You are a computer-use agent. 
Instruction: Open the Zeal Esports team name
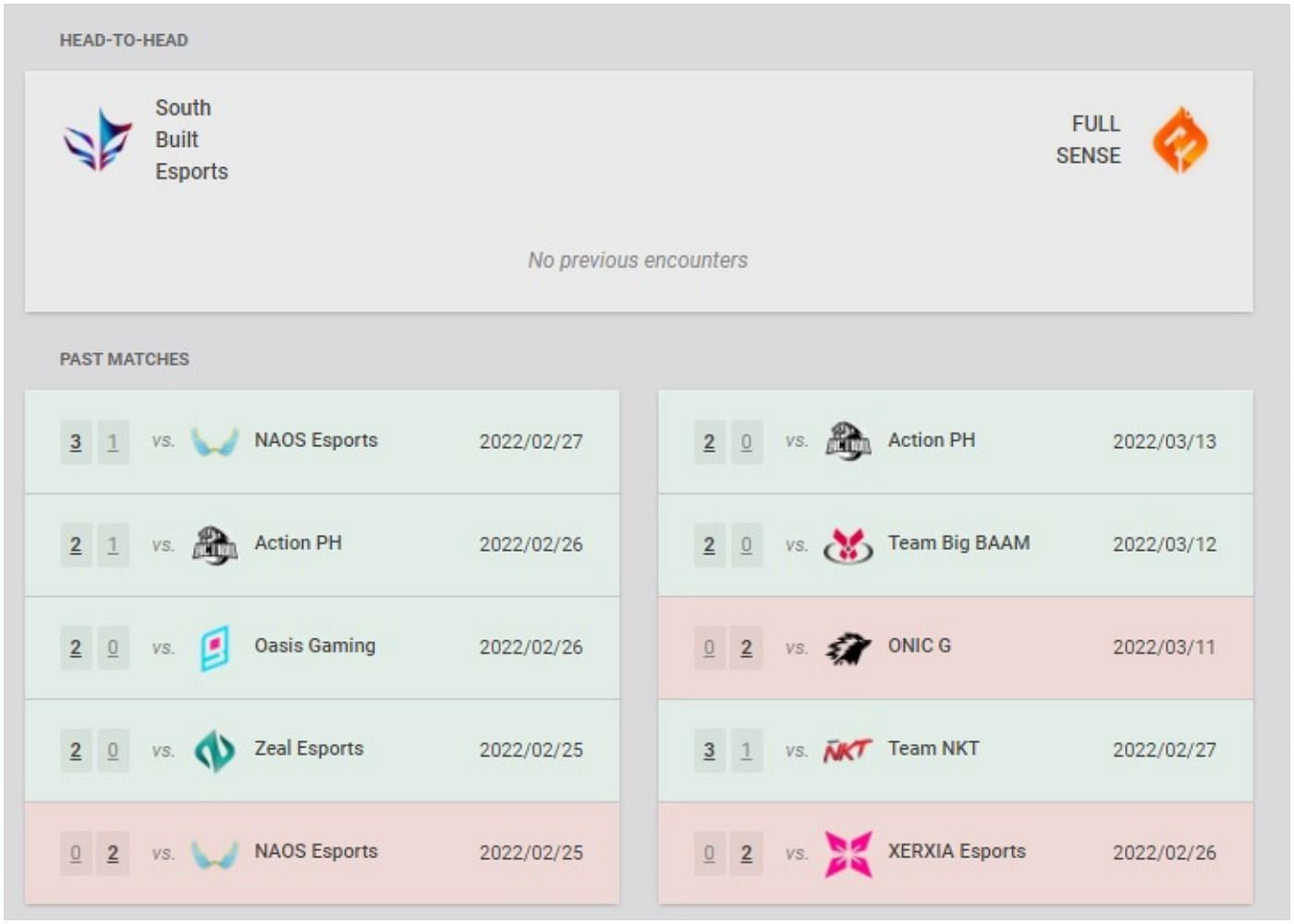(309, 748)
